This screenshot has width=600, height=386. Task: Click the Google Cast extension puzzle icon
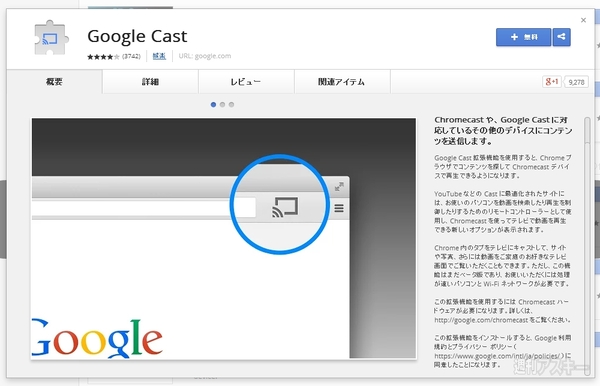[x=51, y=37]
